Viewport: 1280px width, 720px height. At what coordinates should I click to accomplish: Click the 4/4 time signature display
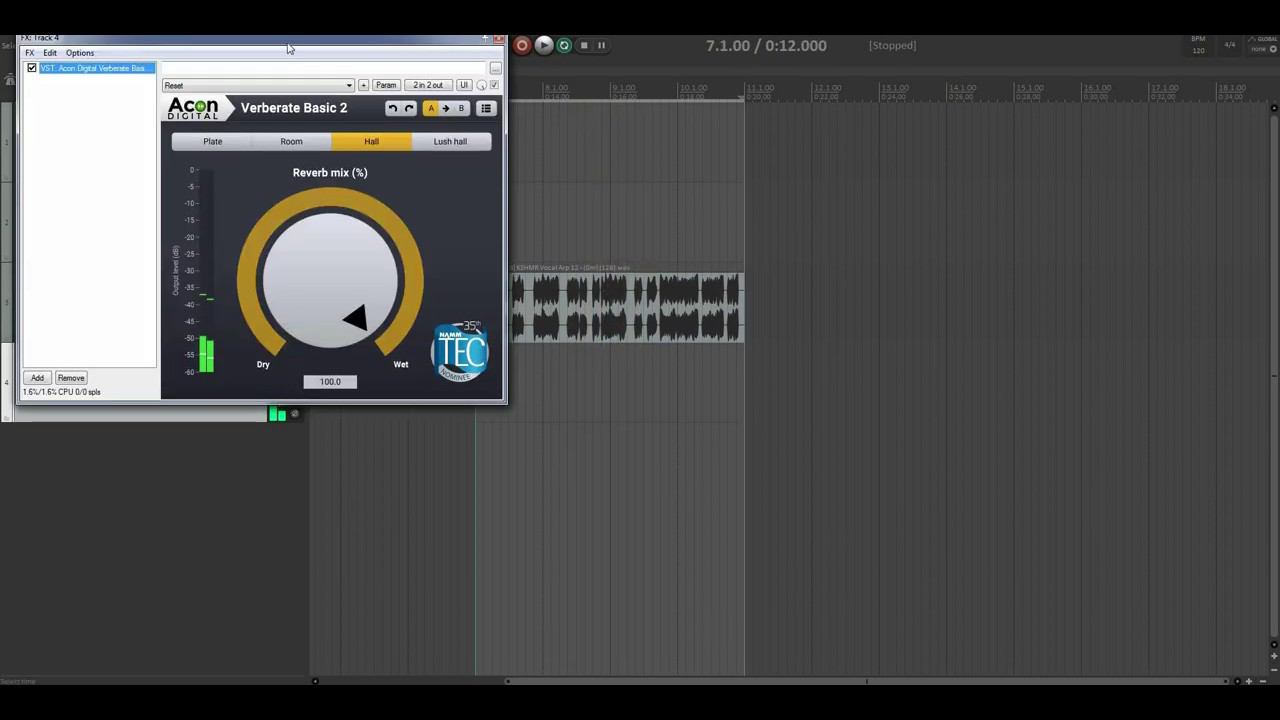click(1230, 45)
